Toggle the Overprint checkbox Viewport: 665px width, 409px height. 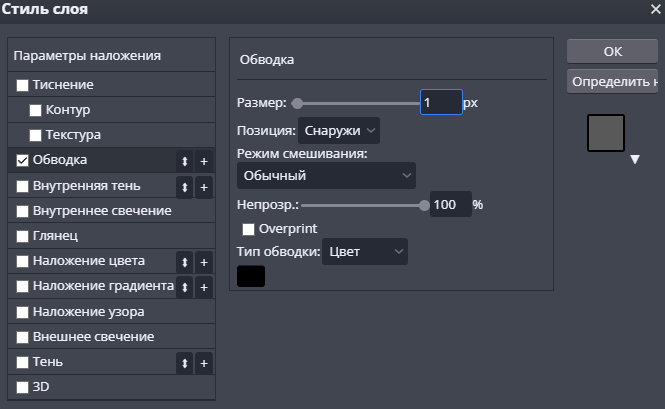click(x=249, y=229)
